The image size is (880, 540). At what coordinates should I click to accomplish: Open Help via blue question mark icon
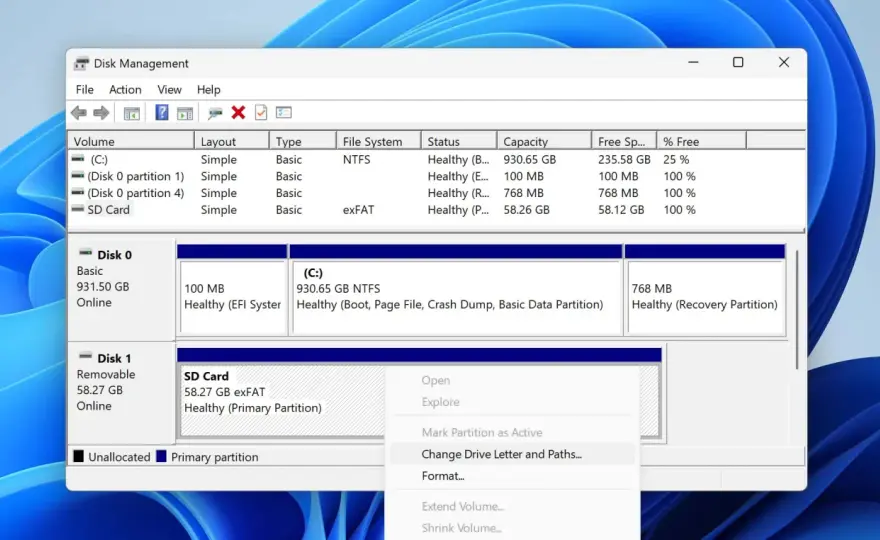click(162, 113)
